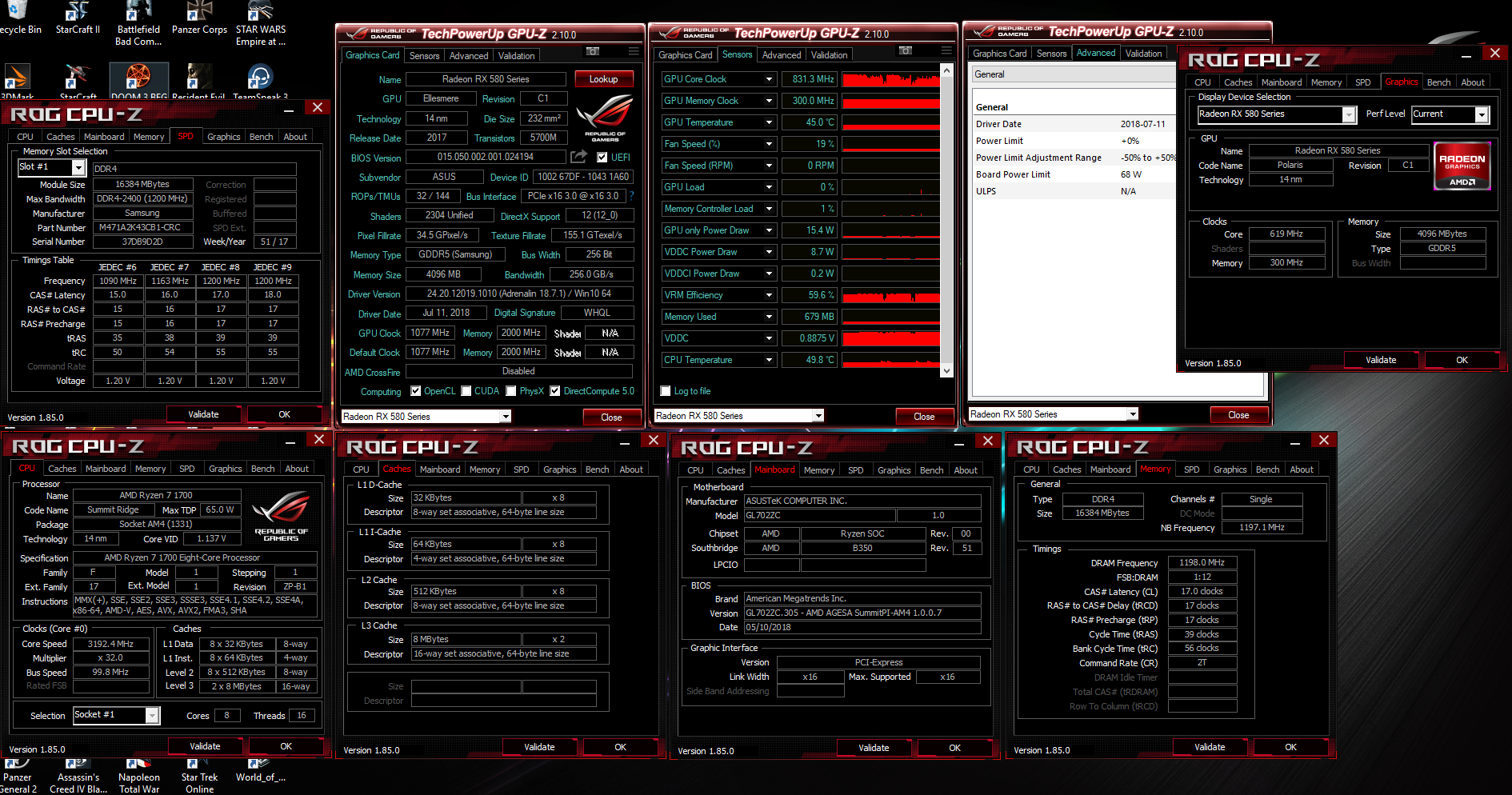1512x795 pixels.
Task: Click the Part Number value M471A2K43CB1-CRC
Action: pyautogui.click(x=142, y=228)
